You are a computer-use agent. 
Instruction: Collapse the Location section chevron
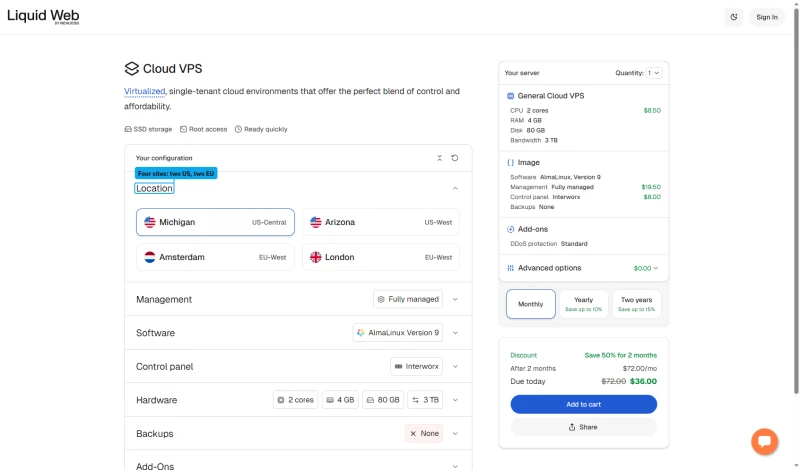point(455,189)
